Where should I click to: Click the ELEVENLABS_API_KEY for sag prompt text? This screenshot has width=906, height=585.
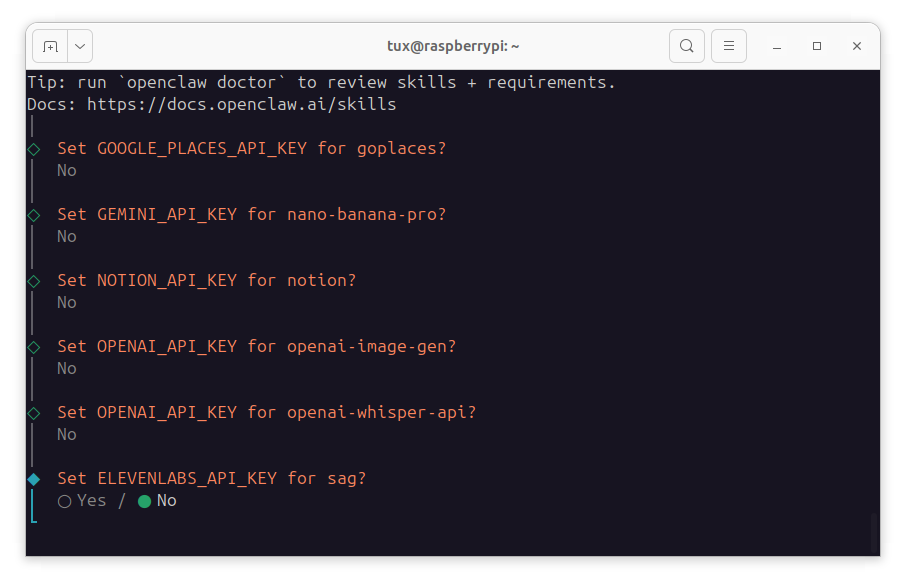click(211, 479)
